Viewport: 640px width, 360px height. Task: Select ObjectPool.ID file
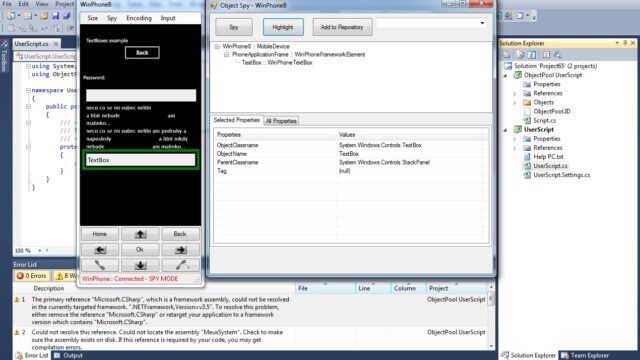pos(552,111)
